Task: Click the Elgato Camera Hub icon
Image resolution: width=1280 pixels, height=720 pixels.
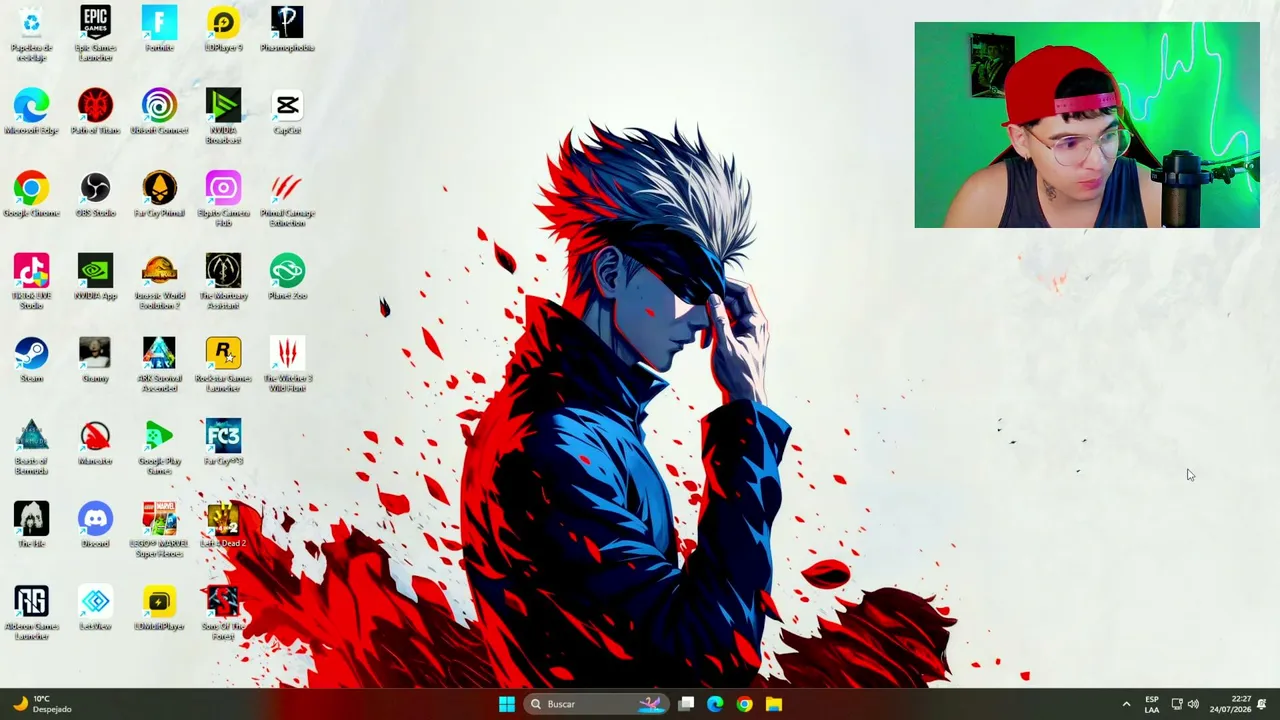Action: 223,199
